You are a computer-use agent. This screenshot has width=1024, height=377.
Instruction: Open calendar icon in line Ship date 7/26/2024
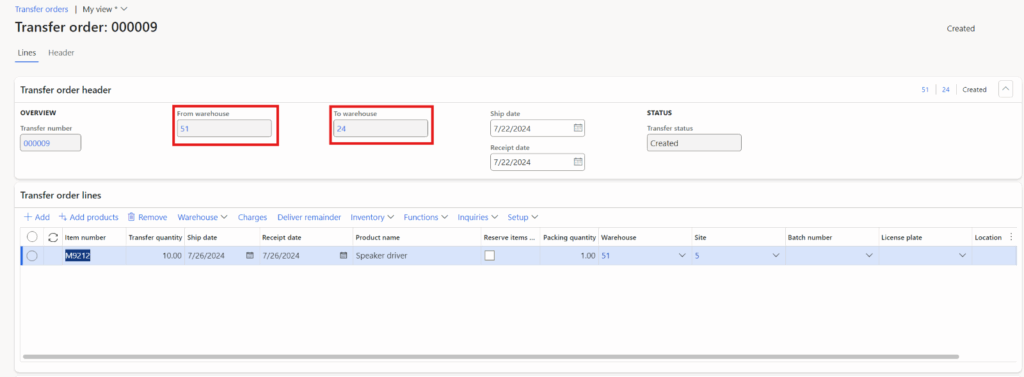(x=249, y=255)
